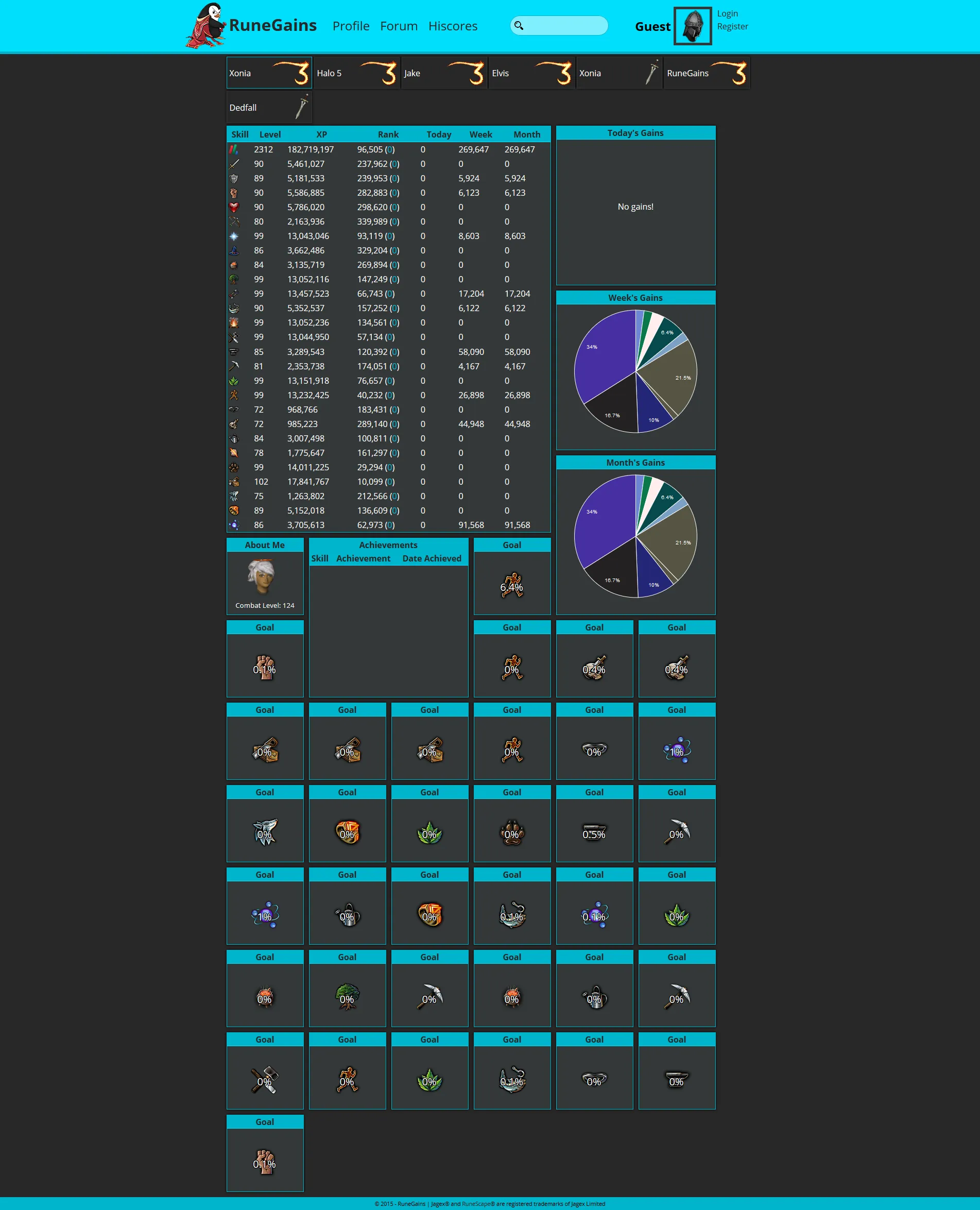
Task: Click the Register link
Action: (x=732, y=27)
